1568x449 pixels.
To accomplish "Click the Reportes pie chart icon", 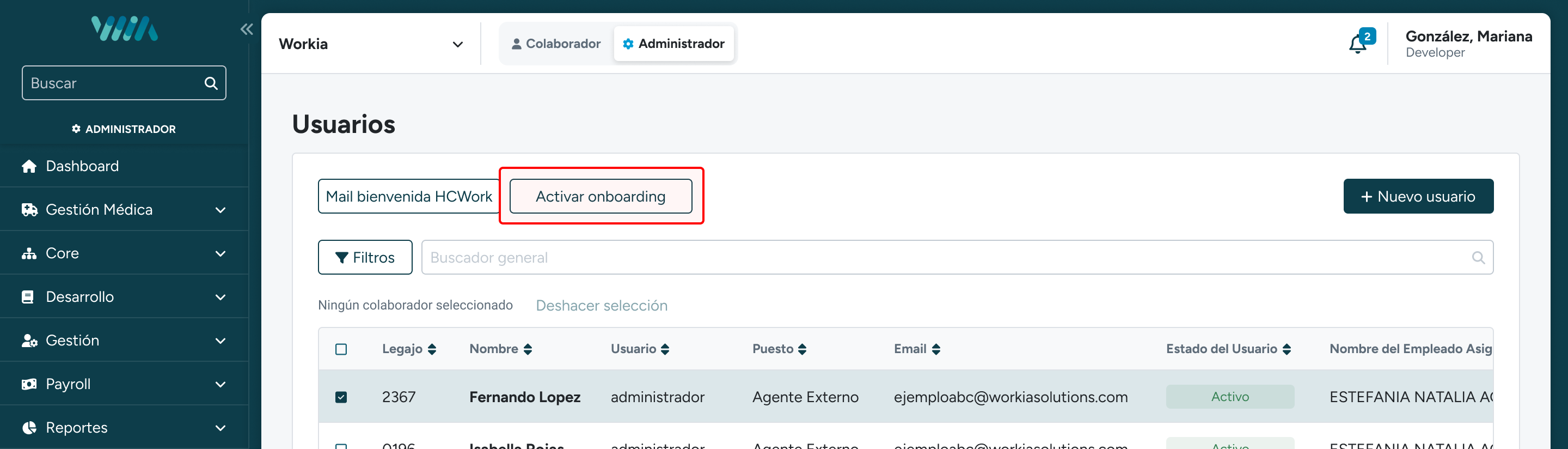I will click(x=29, y=428).
